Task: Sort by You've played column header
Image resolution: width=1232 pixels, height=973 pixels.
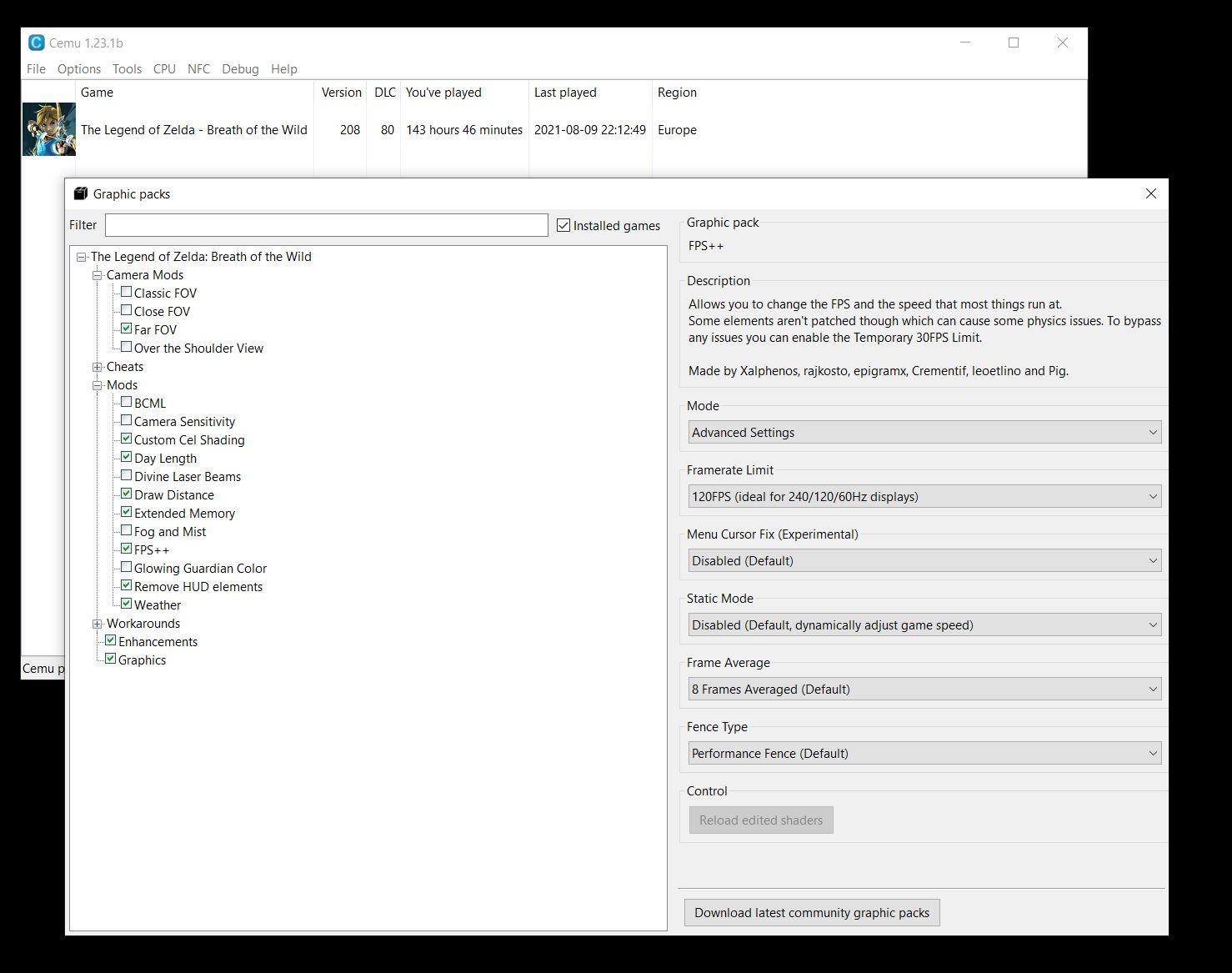Action: coord(464,93)
